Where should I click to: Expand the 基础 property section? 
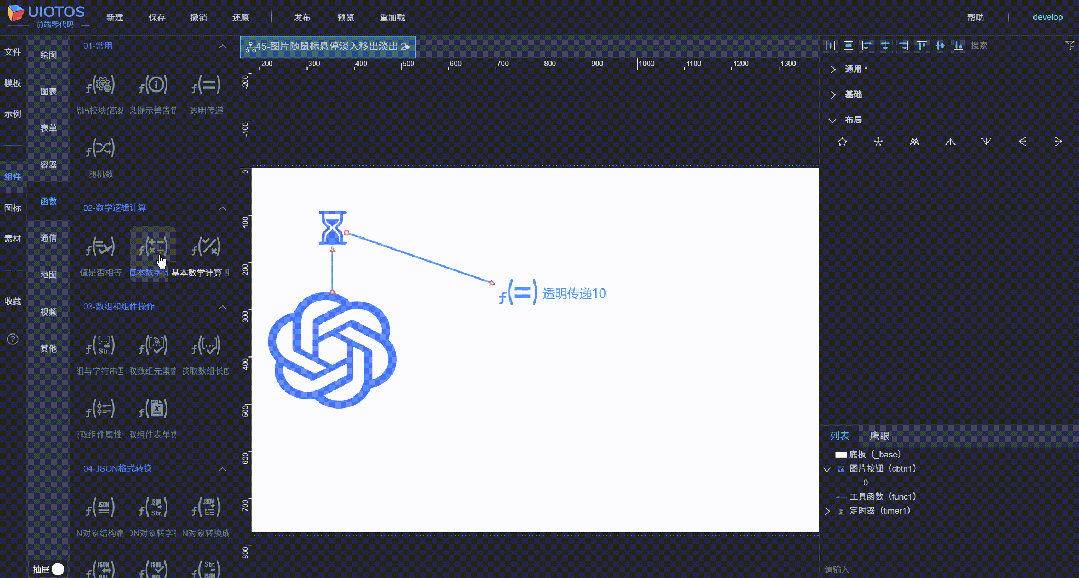coord(833,94)
